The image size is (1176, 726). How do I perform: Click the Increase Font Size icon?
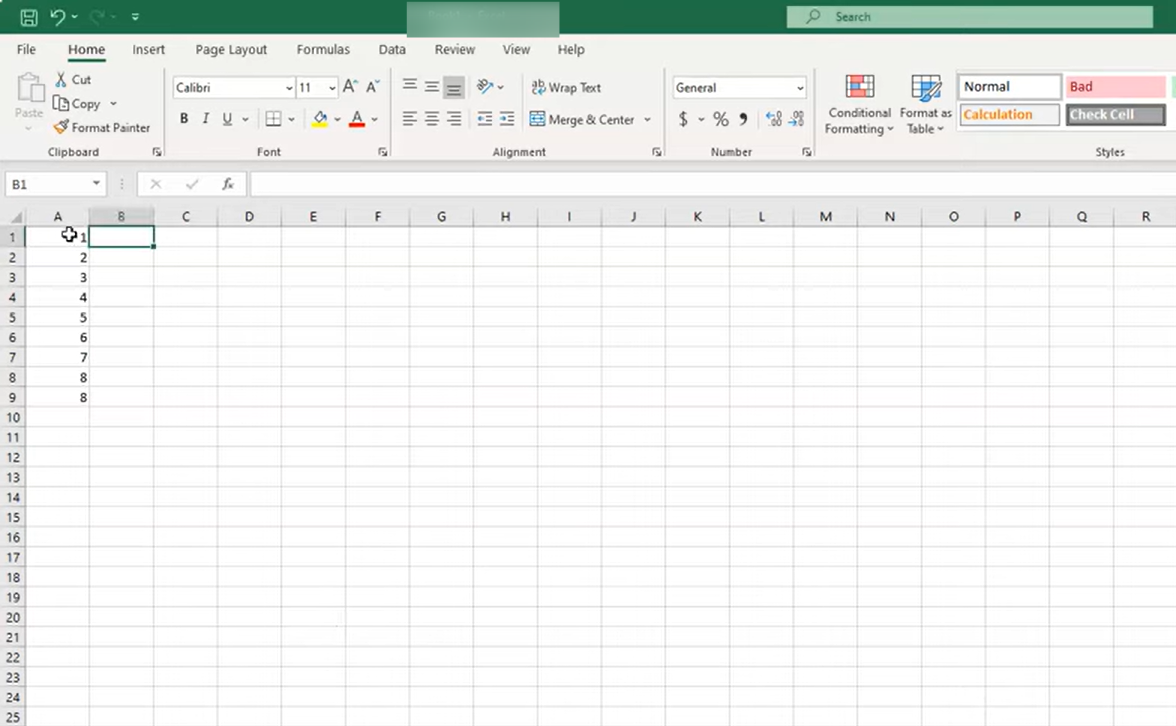click(350, 88)
